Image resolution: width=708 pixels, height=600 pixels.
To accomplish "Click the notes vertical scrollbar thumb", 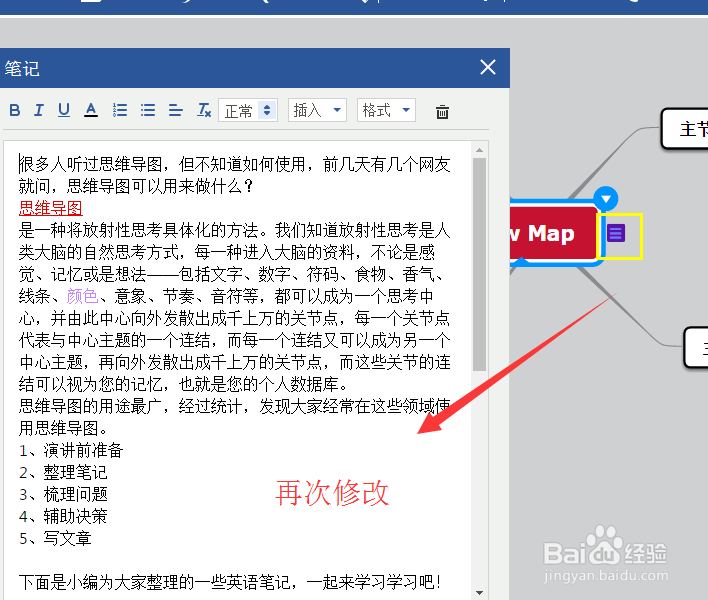I will tap(479, 264).
